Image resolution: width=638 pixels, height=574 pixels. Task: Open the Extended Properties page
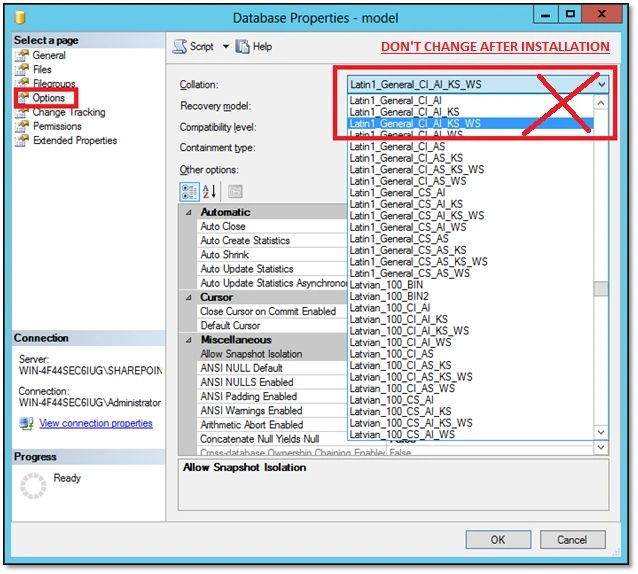[x=75, y=141]
